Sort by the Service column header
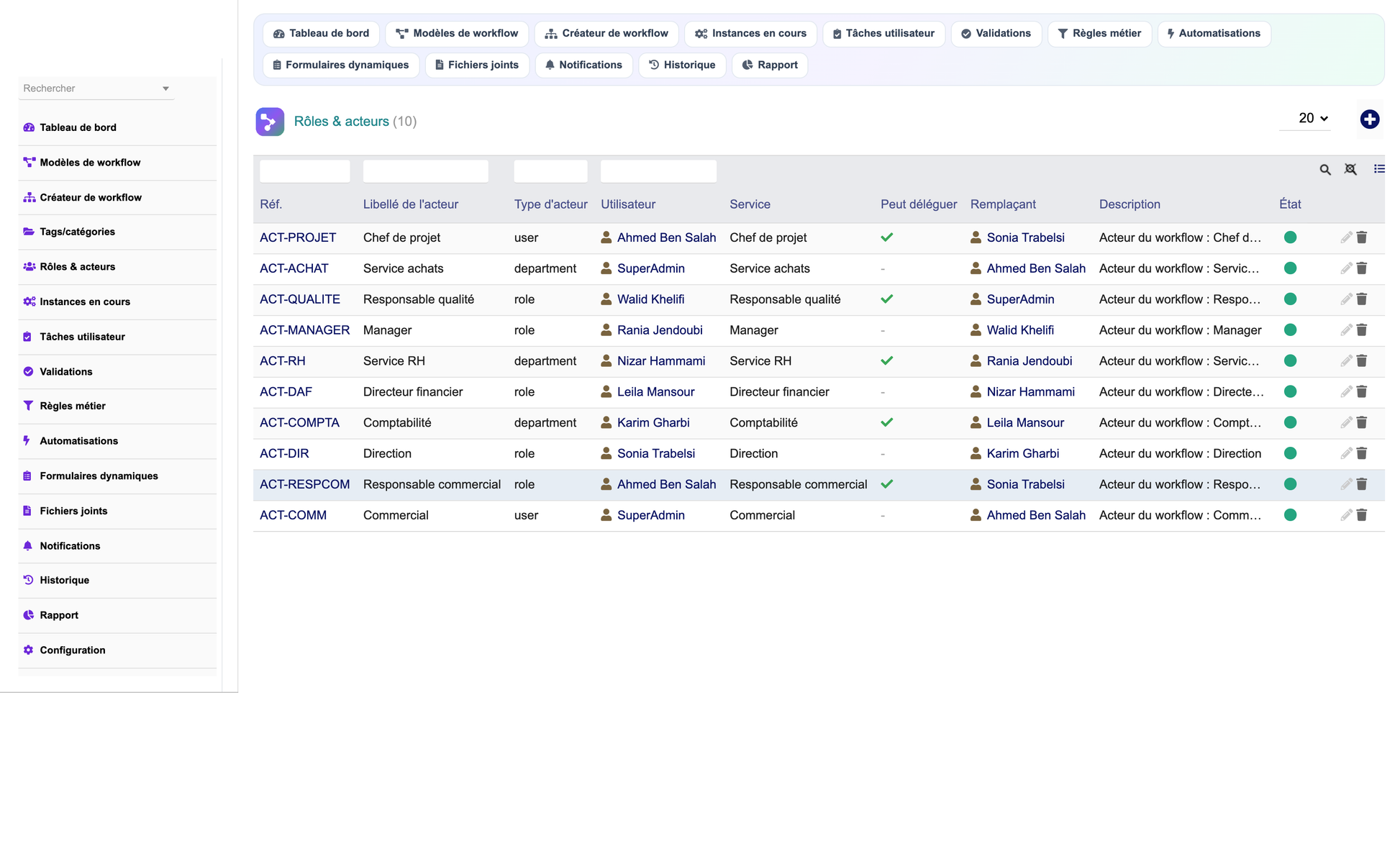This screenshot has height=867, width=1400. point(750,204)
